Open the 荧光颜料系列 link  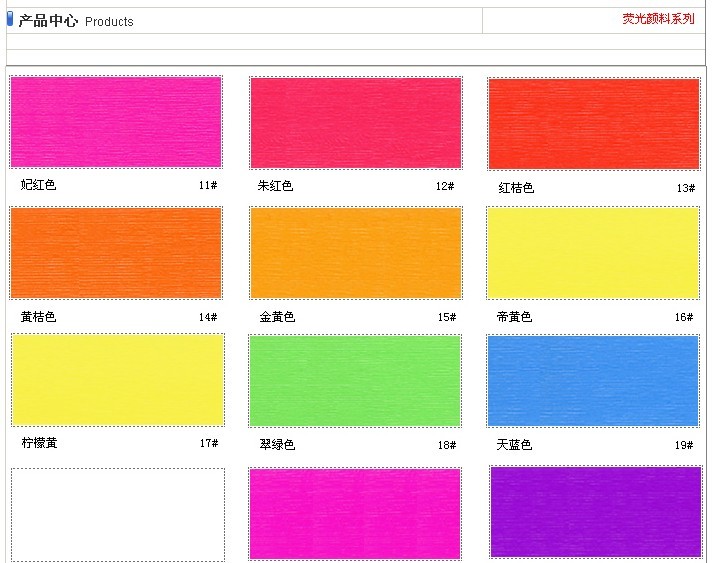click(658, 19)
